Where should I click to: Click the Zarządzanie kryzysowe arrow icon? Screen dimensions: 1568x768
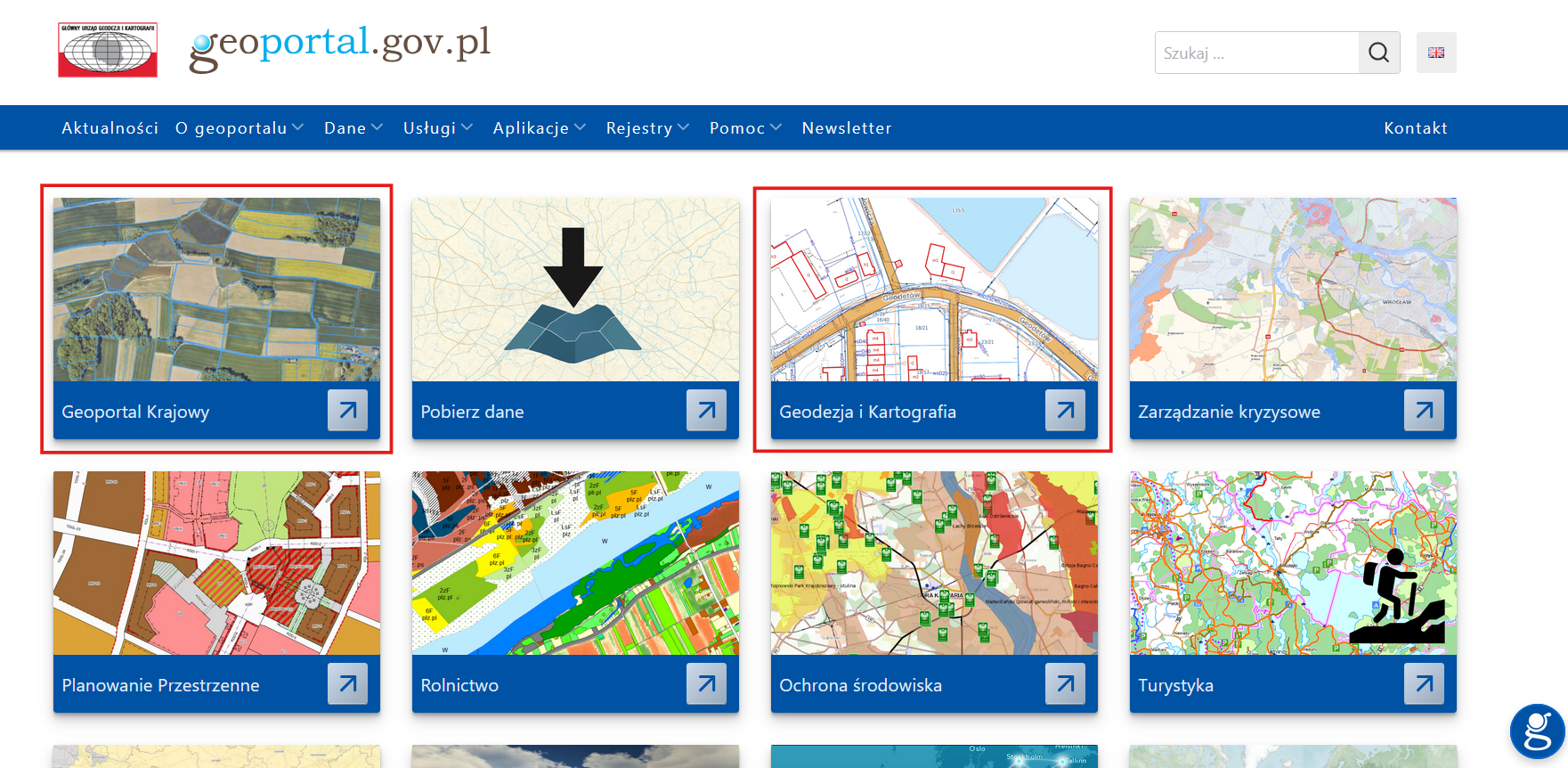(1424, 411)
